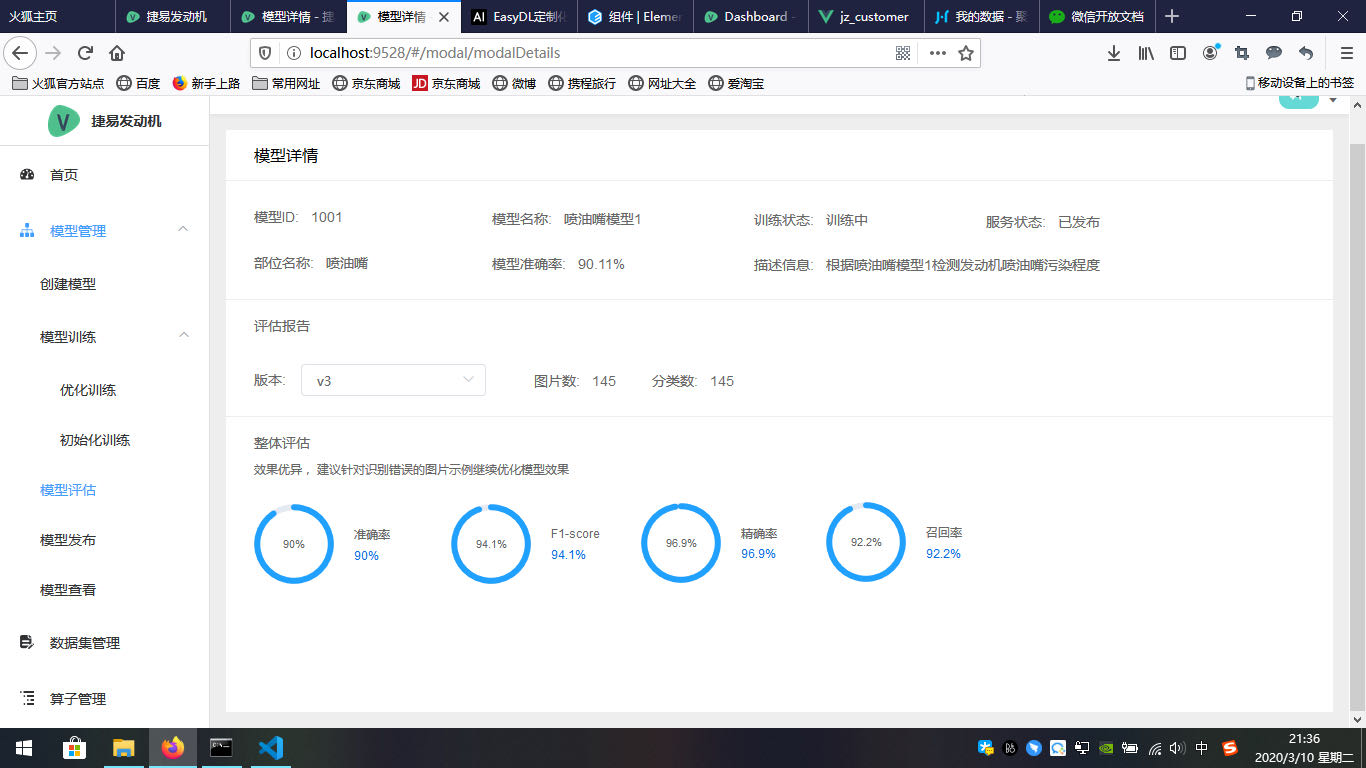Open the 爱淘宝 bookmark
The height and width of the screenshot is (768, 1366).
coord(736,83)
